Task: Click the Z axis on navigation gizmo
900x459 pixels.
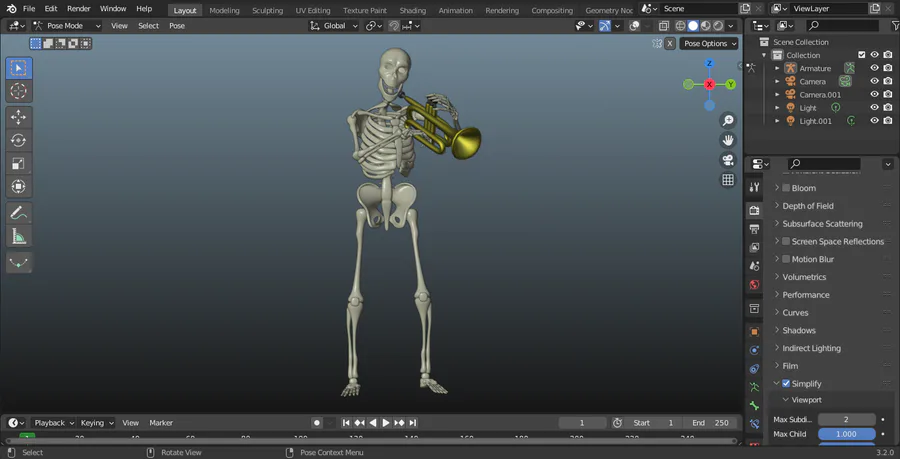Action: tap(709, 63)
